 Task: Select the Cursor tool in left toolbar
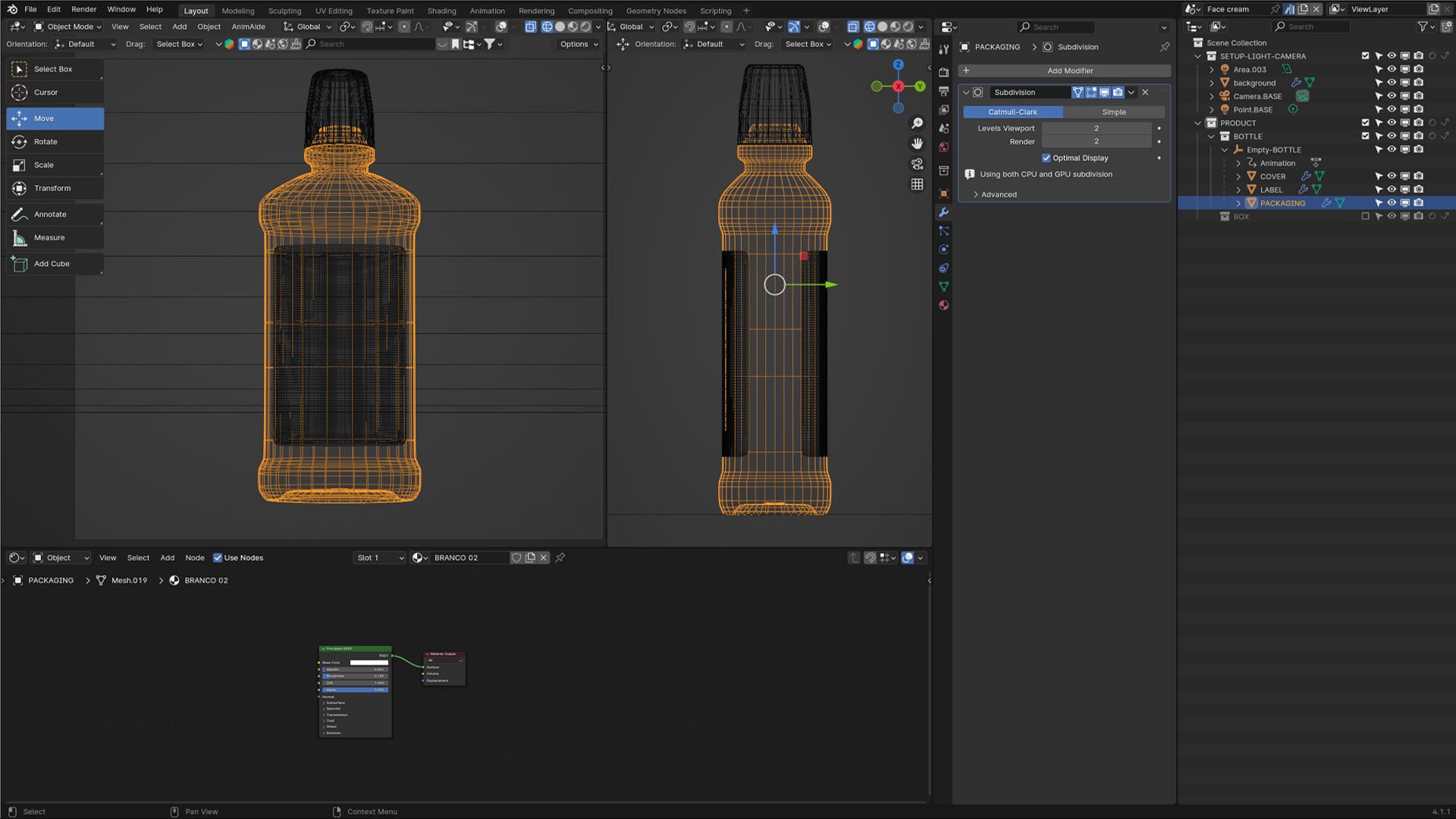(x=55, y=93)
